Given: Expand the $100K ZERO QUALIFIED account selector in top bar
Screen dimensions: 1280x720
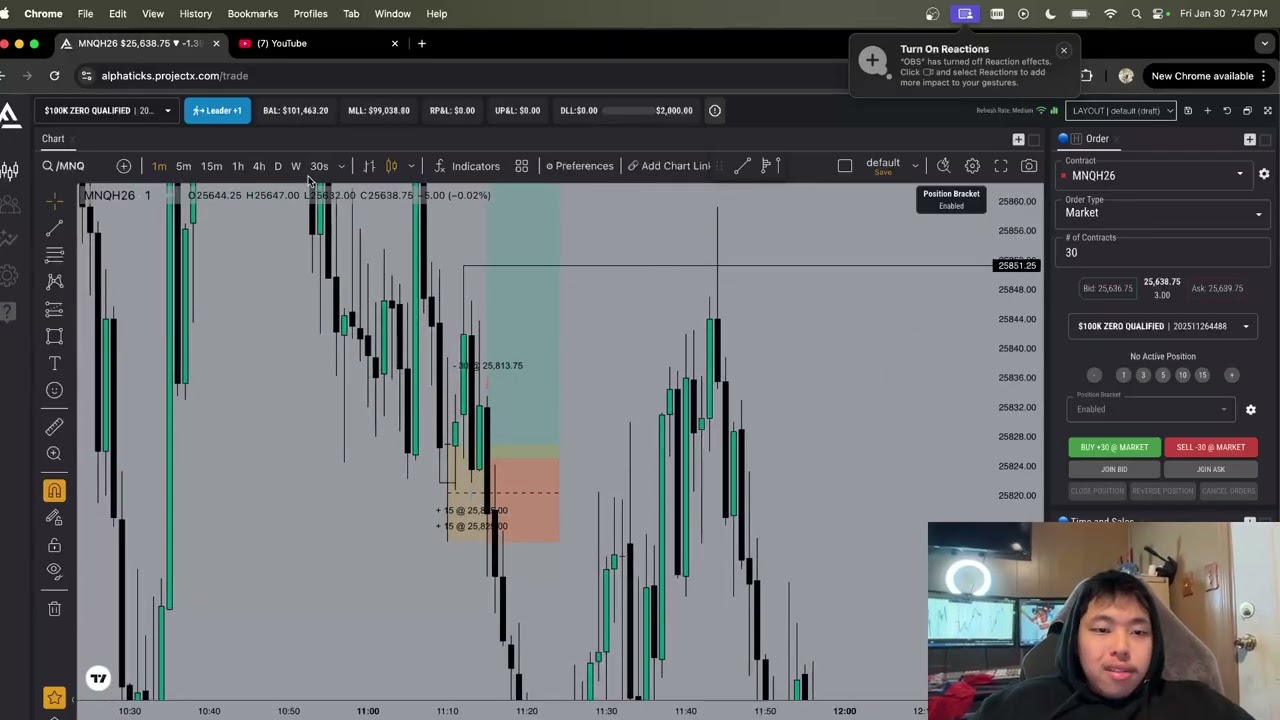Looking at the screenshot, I should tap(107, 111).
